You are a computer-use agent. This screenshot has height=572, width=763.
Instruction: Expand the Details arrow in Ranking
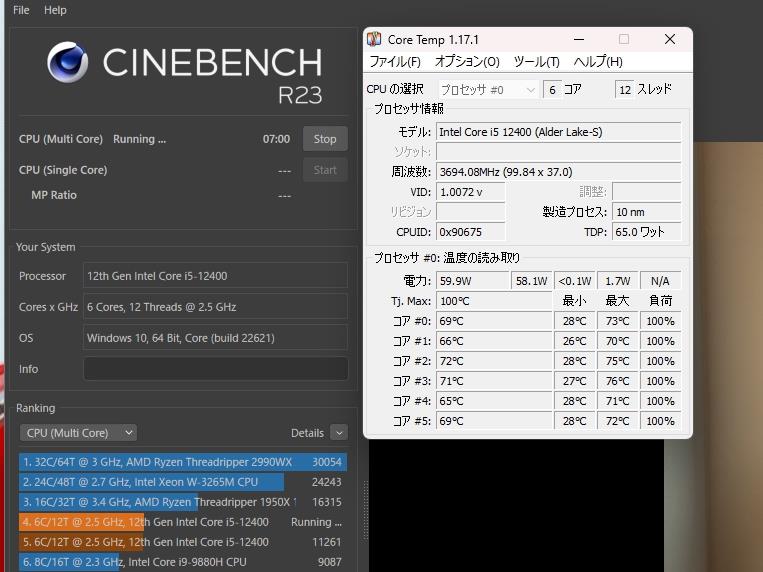[339, 432]
